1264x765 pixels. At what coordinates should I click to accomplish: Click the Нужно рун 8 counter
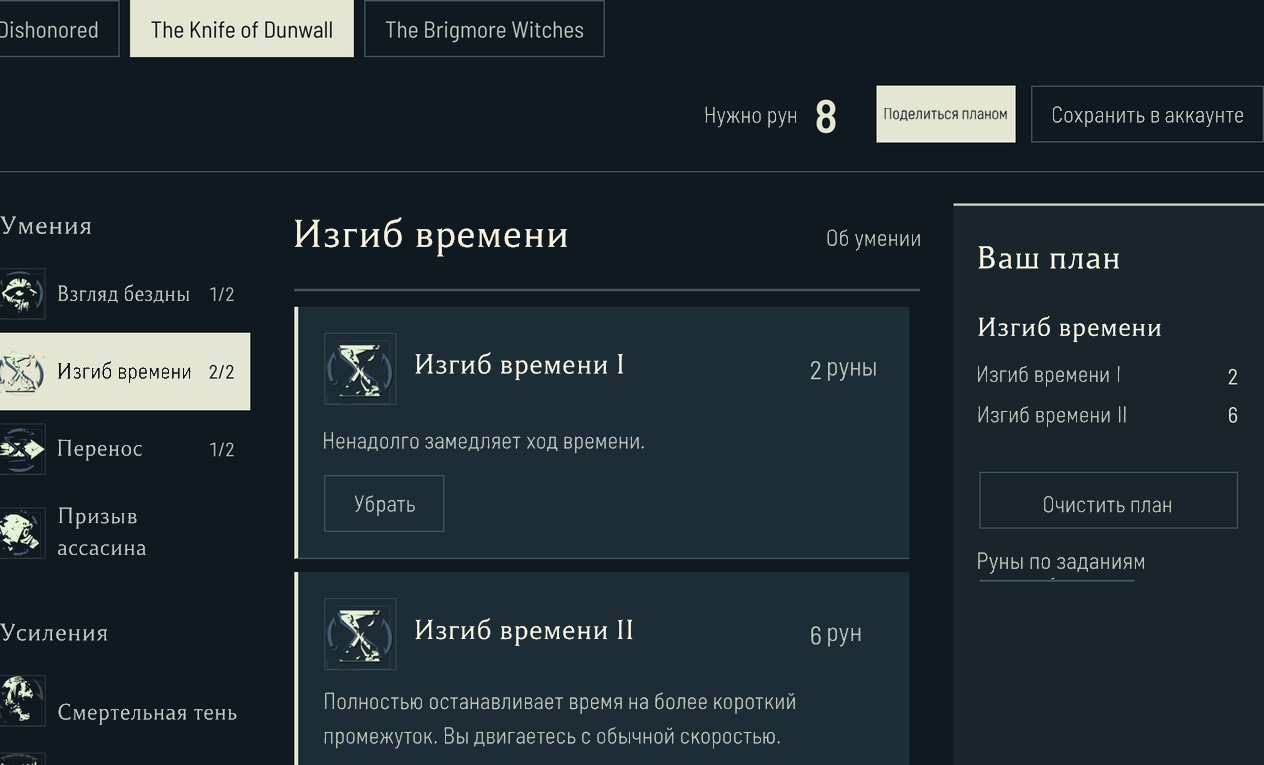point(770,116)
